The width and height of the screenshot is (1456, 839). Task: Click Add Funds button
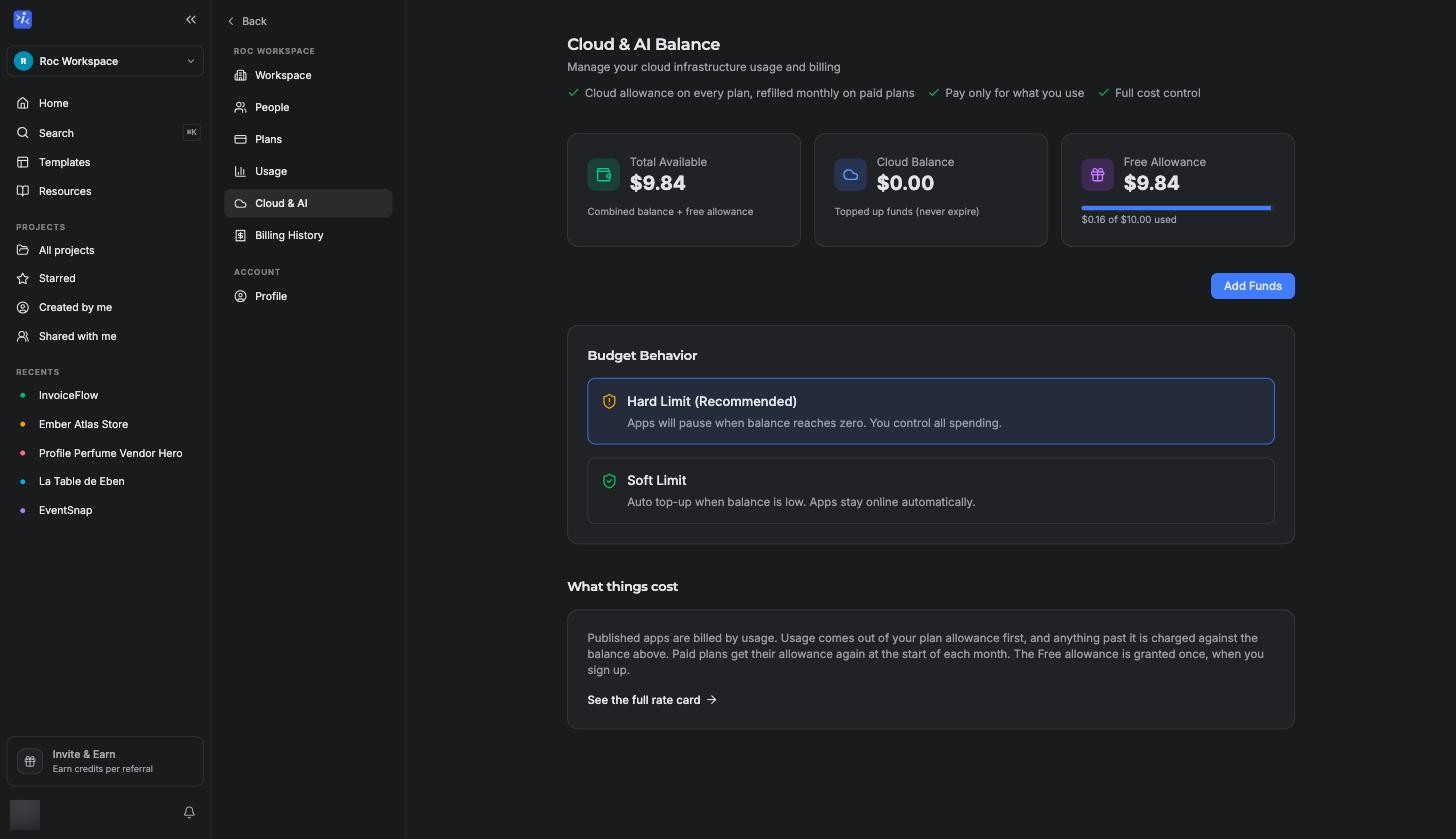(x=1252, y=286)
